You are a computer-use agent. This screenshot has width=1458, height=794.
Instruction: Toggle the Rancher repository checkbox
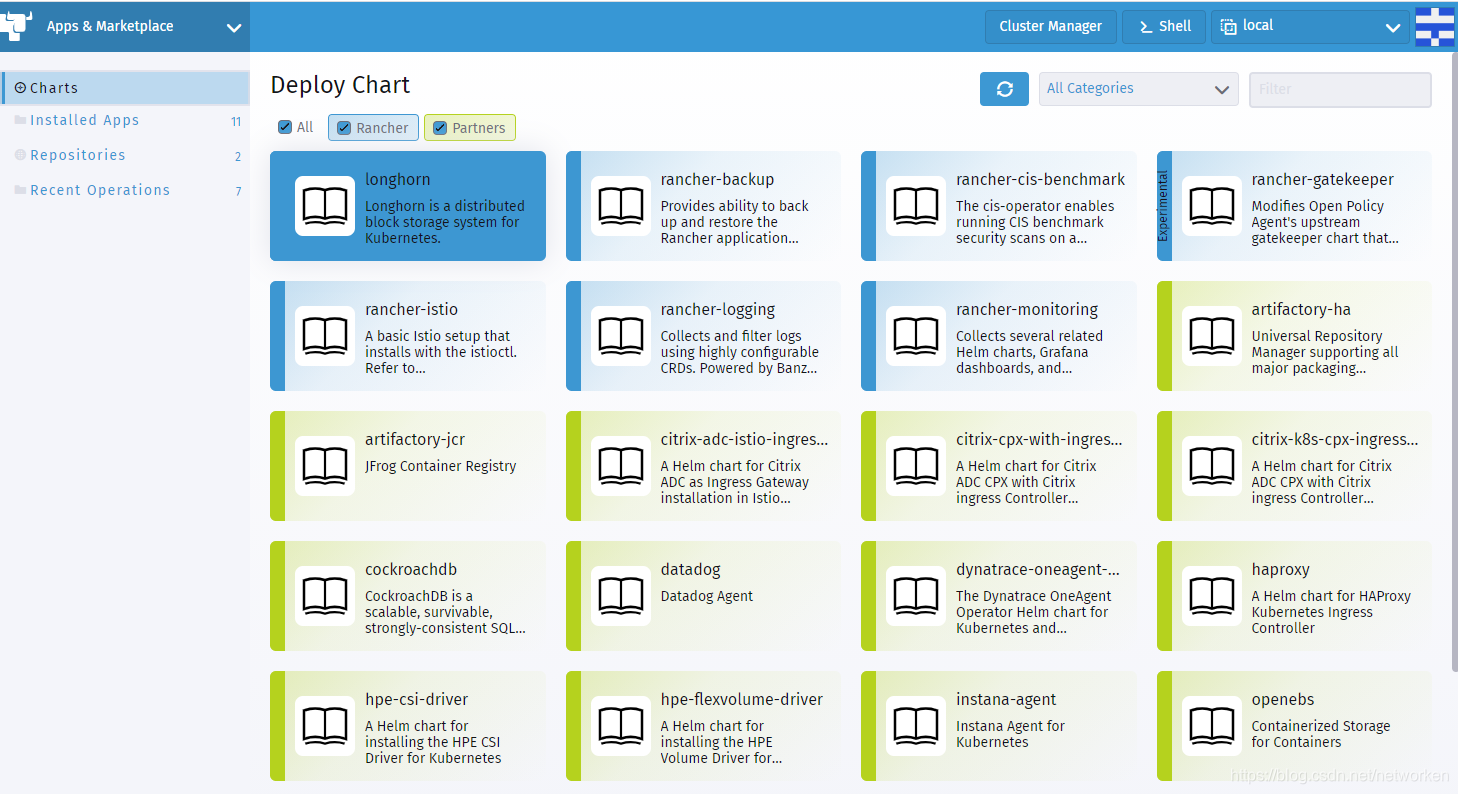coord(344,128)
